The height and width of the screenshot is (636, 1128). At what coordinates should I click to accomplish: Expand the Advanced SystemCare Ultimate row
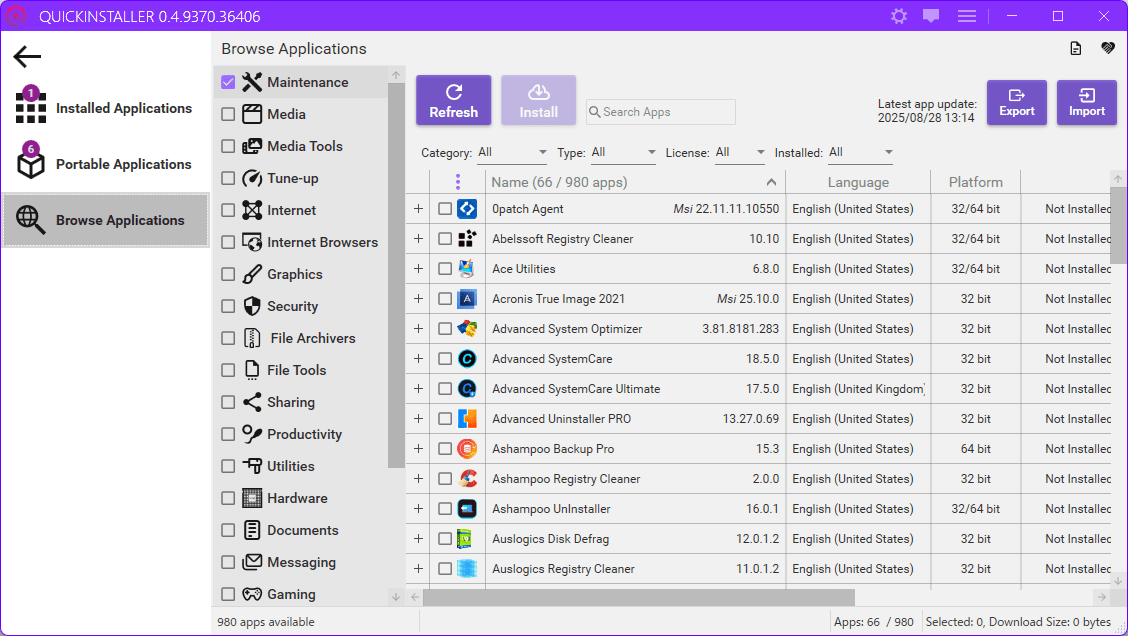pyautogui.click(x=418, y=389)
